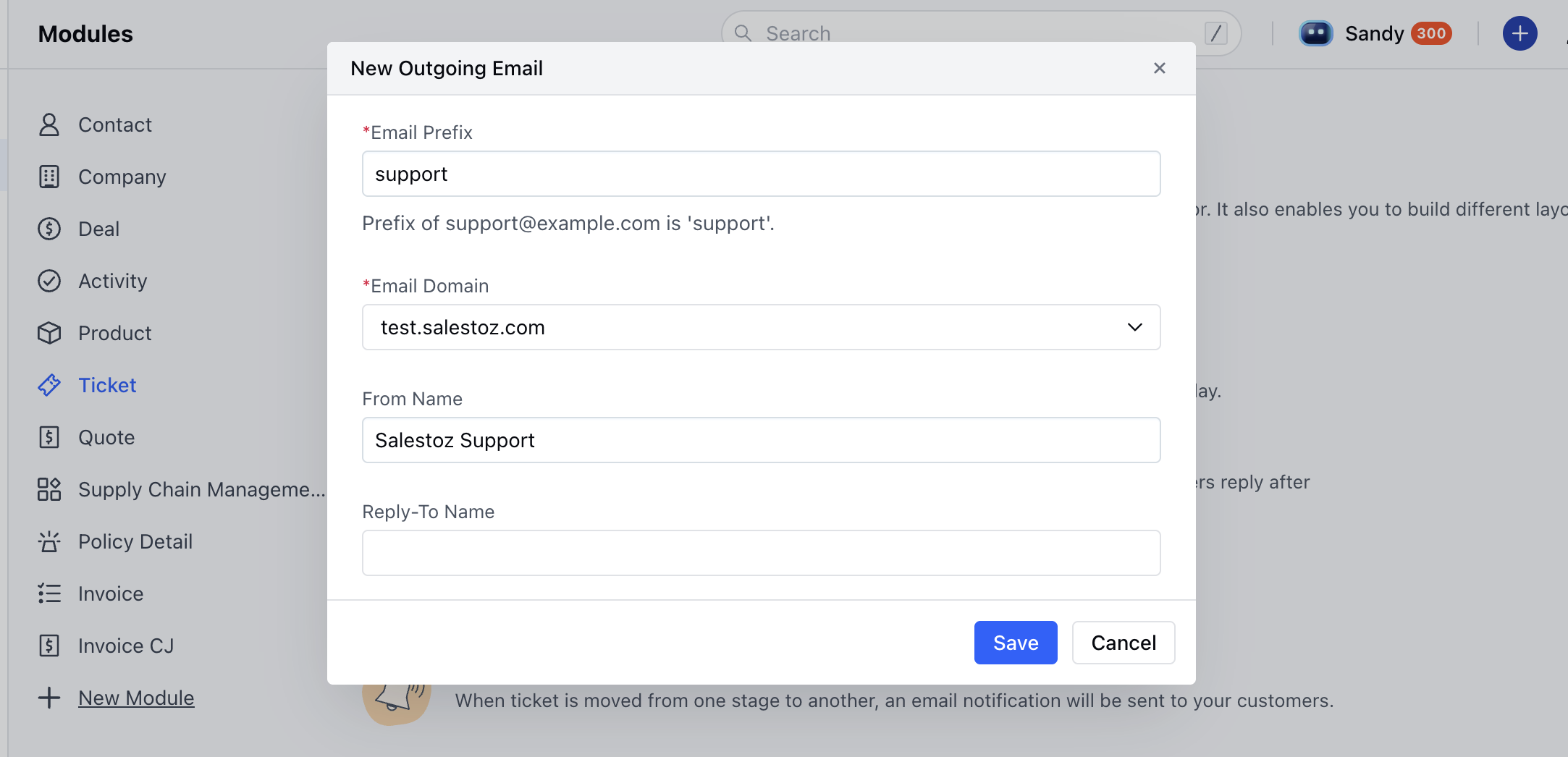Open the Invoice CJ module
This screenshot has height=757, width=1568.
point(126,646)
